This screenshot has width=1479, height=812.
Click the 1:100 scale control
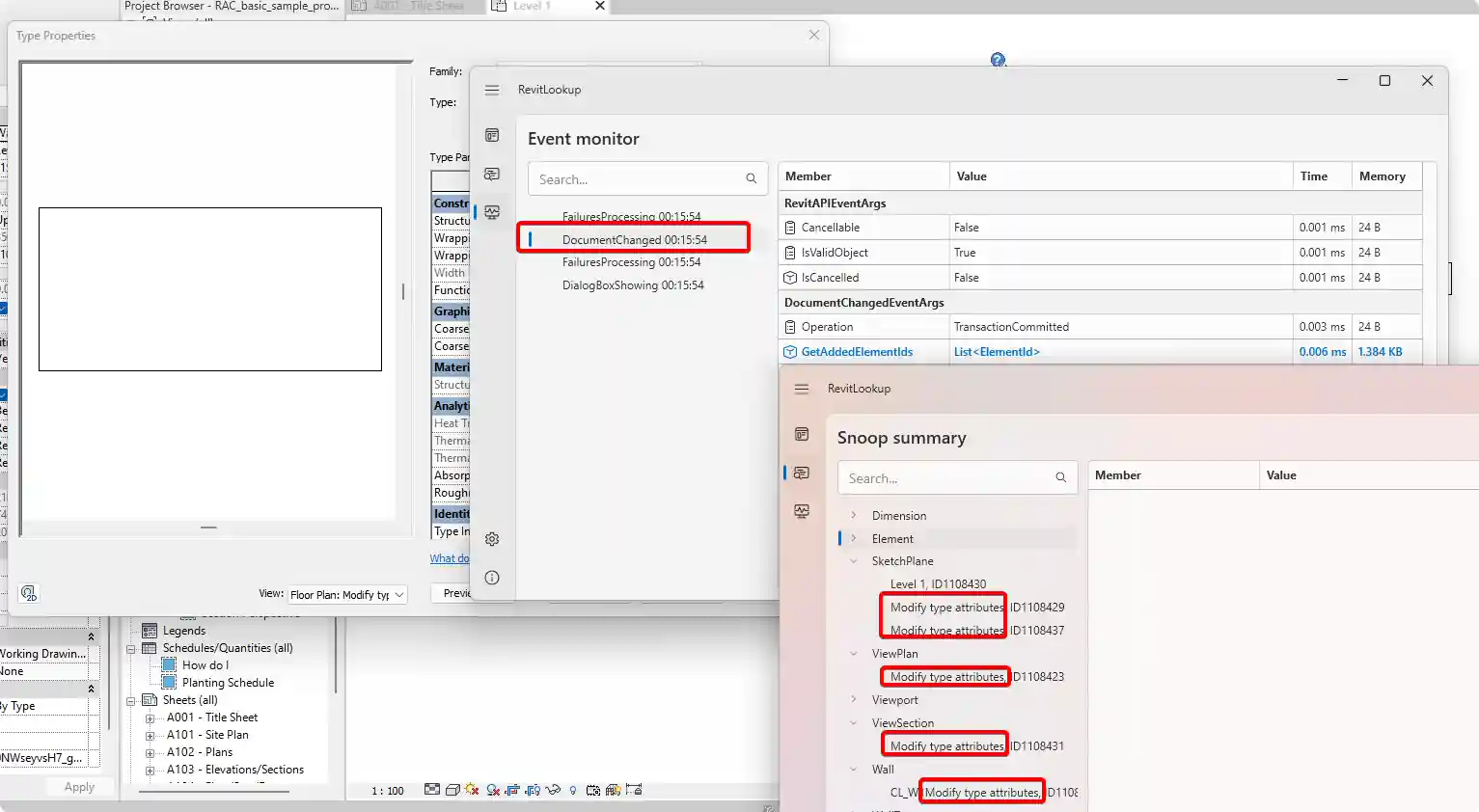387,790
